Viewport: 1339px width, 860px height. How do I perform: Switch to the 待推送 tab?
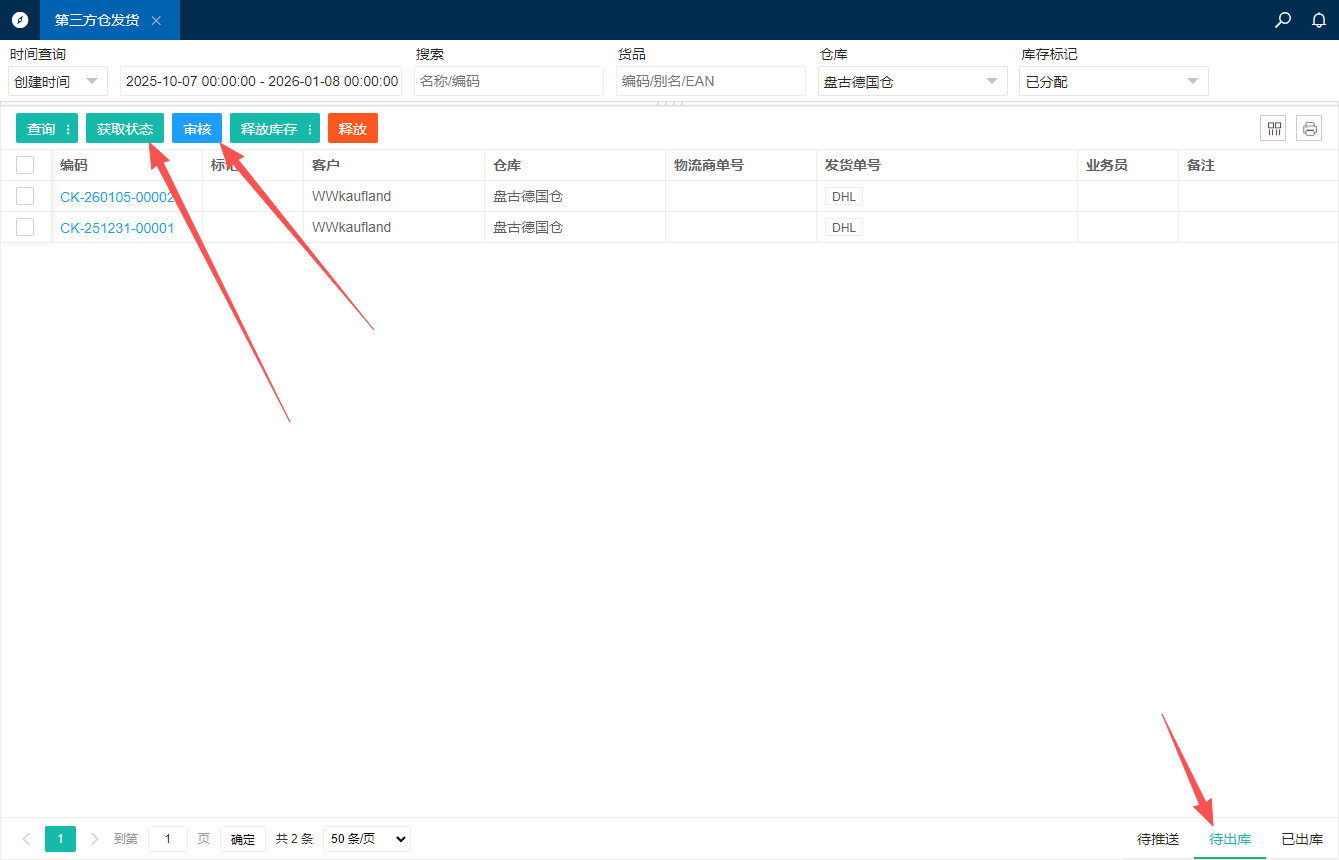(x=1158, y=839)
